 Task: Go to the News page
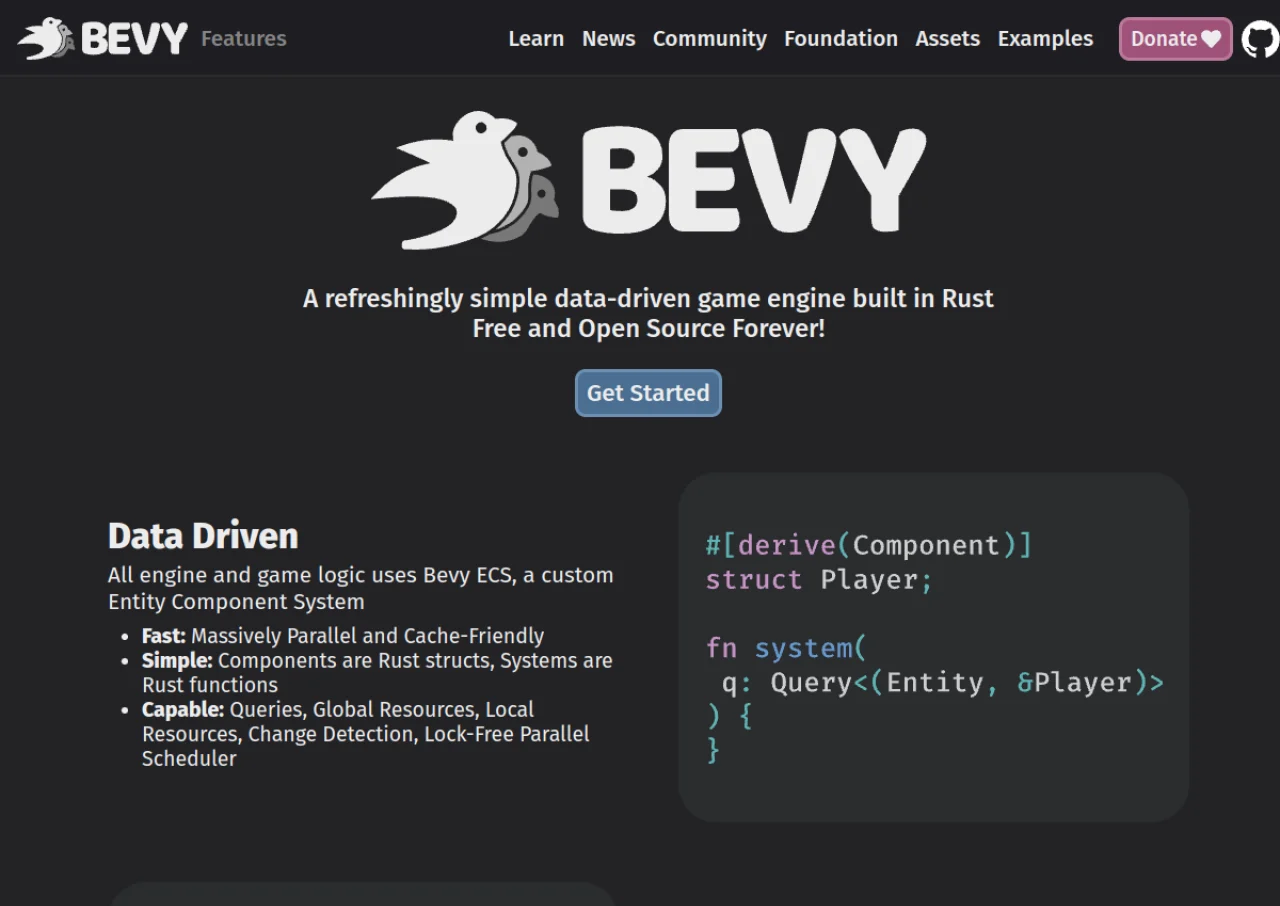(x=609, y=39)
